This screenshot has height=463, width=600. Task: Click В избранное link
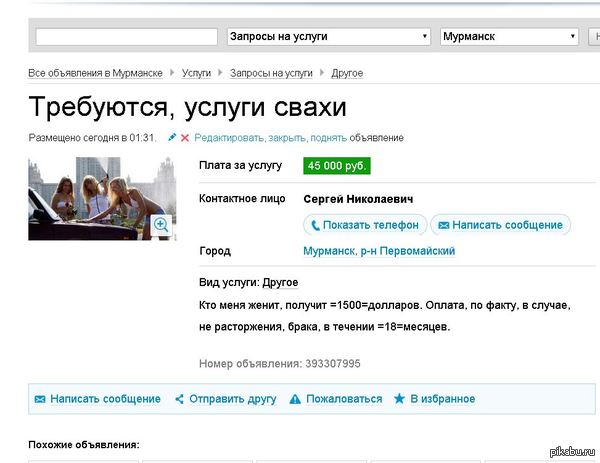click(x=443, y=399)
